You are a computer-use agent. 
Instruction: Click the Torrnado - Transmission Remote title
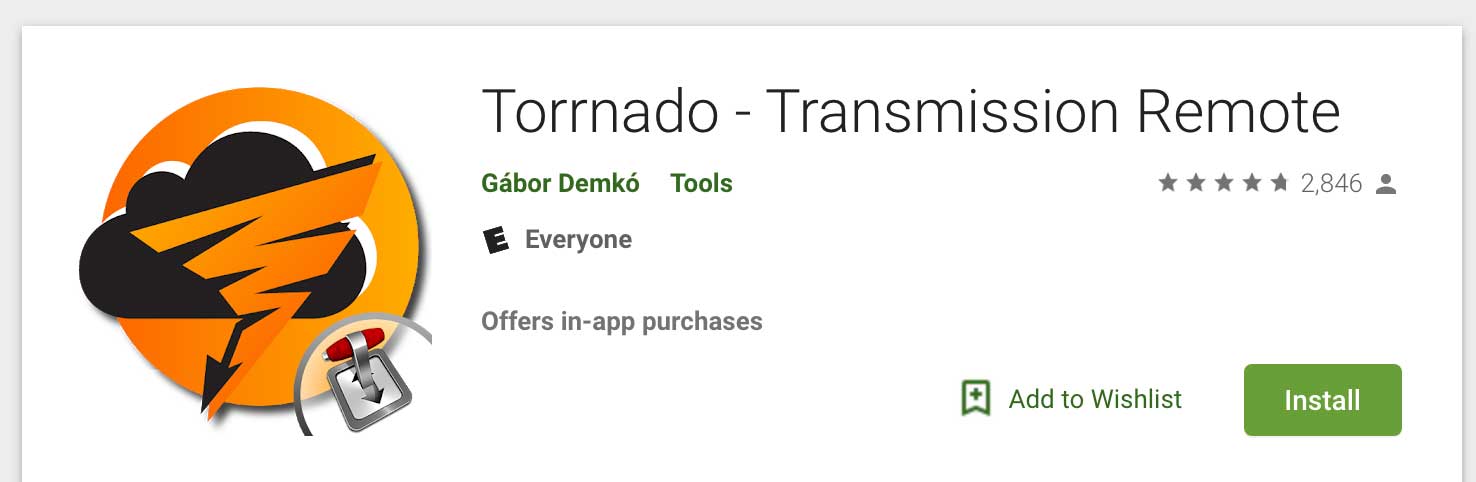(x=911, y=112)
